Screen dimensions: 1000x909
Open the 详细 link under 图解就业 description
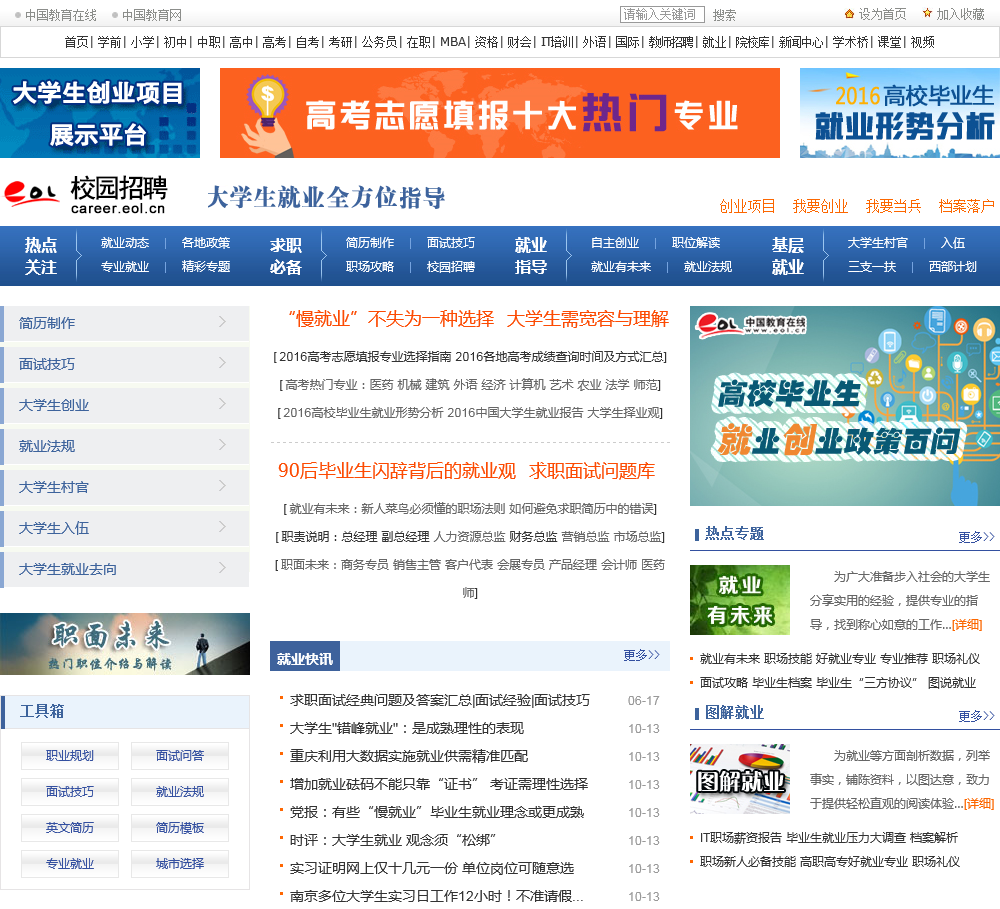[x=979, y=804]
